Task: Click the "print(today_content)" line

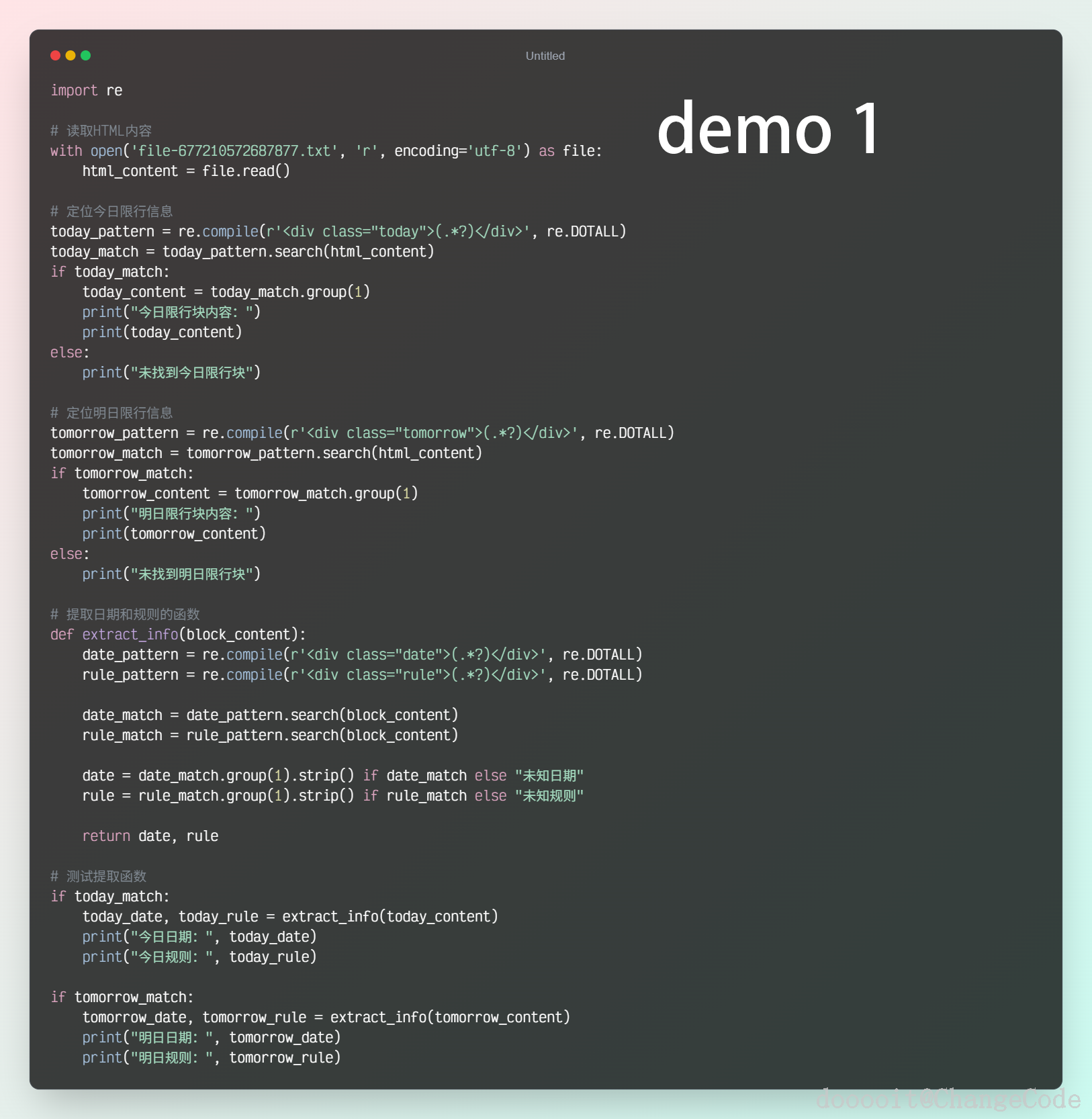Action: coord(163,332)
